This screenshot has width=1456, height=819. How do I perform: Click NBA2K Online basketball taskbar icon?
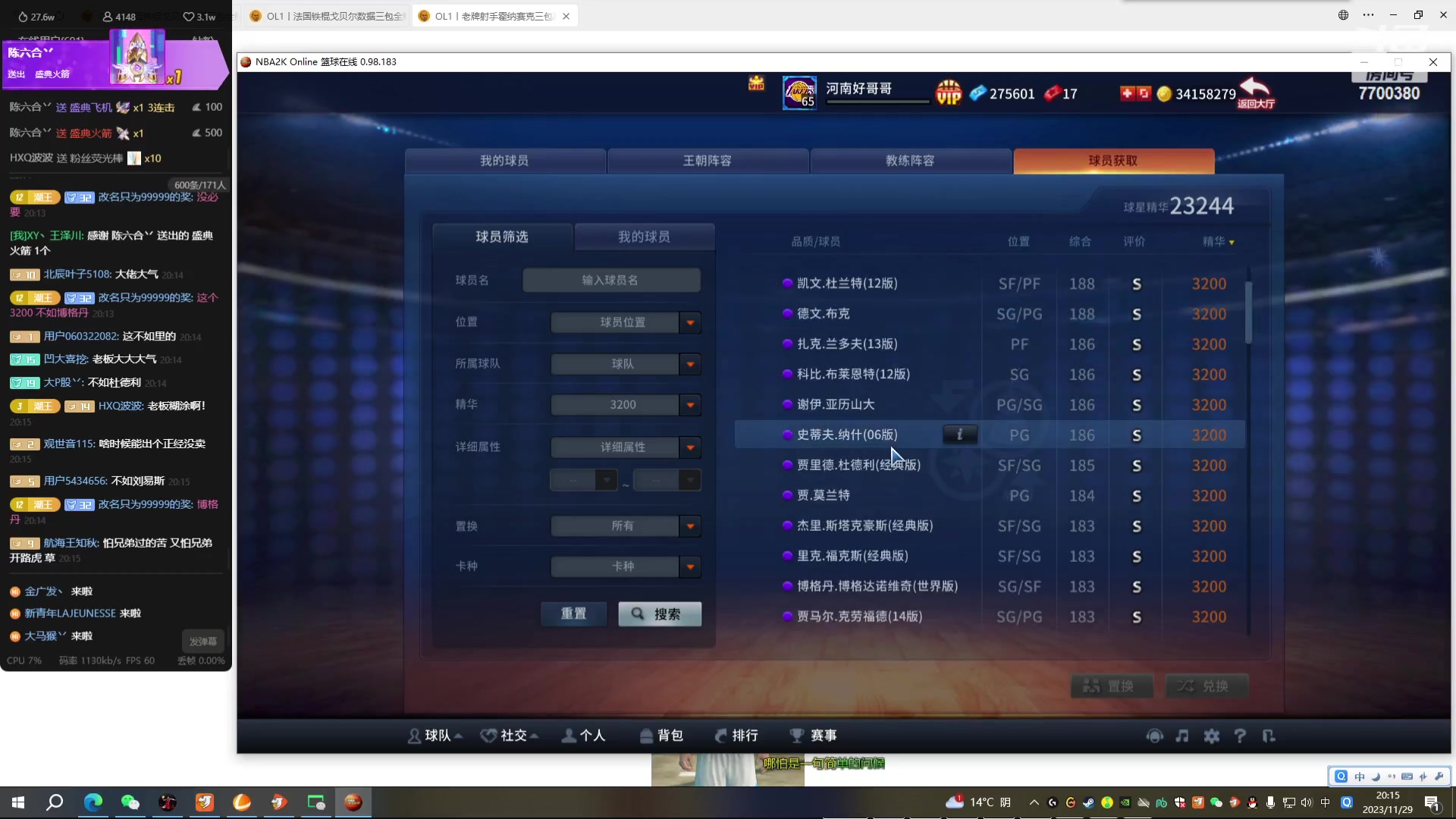tap(353, 802)
